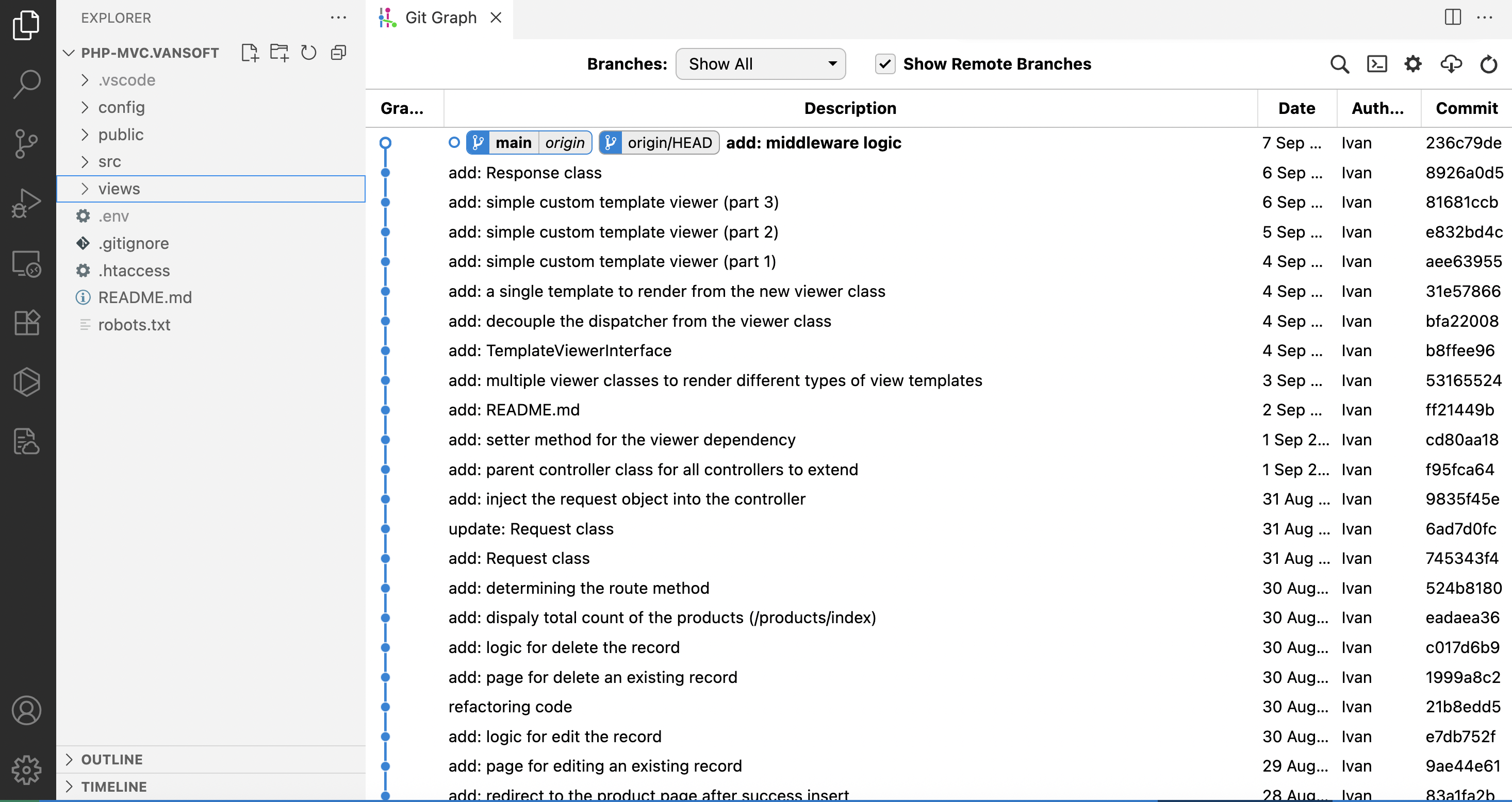
Task: Toggle Show Remote Branches checkbox
Action: pos(884,64)
